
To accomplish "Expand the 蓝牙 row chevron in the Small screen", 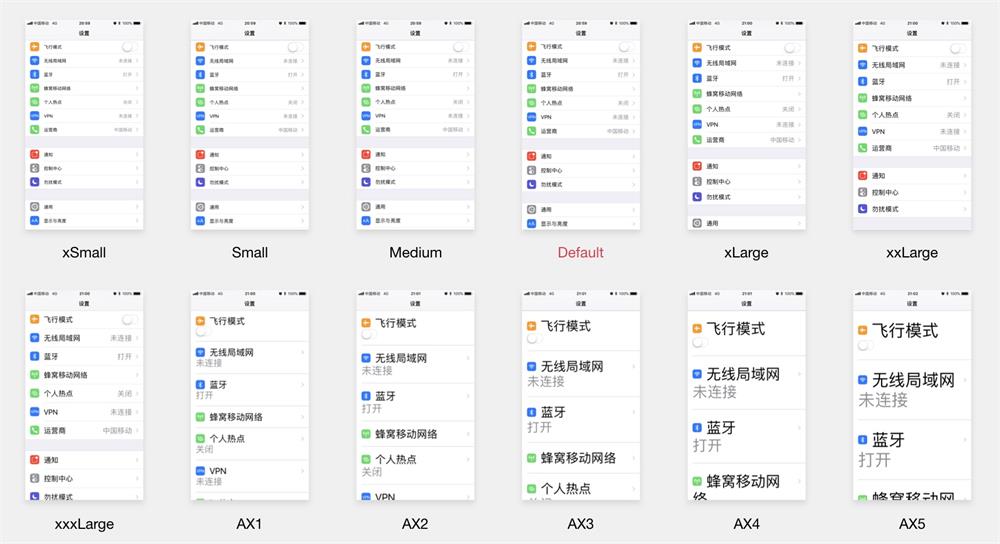I will click(302, 75).
